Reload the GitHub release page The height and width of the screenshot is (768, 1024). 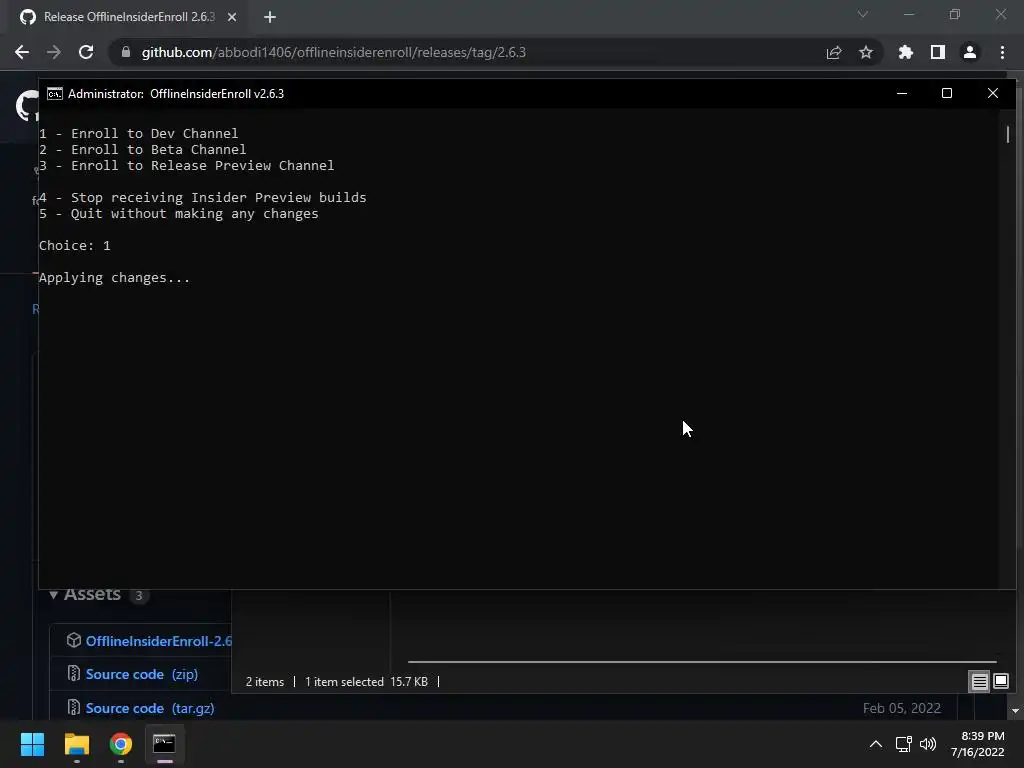[86, 52]
